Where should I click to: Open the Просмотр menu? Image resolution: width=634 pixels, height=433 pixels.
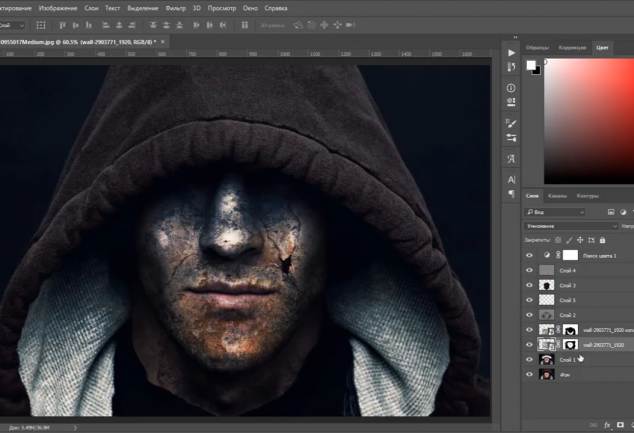(222, 8)
